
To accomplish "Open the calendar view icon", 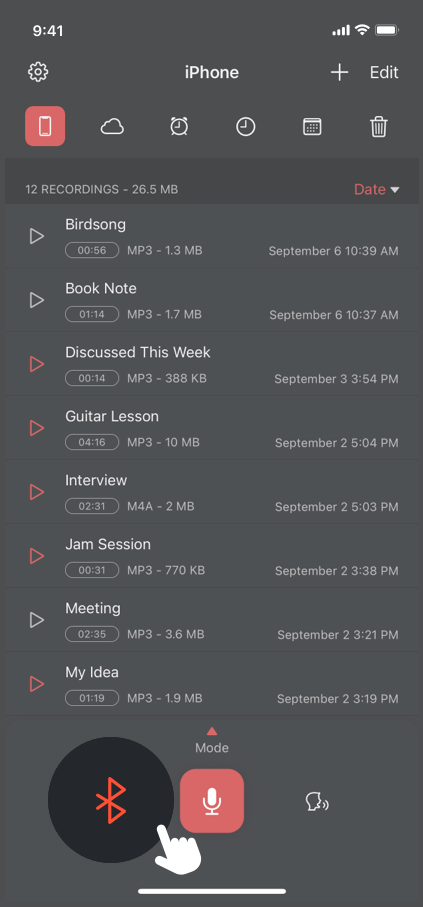I will coord(312,127).
